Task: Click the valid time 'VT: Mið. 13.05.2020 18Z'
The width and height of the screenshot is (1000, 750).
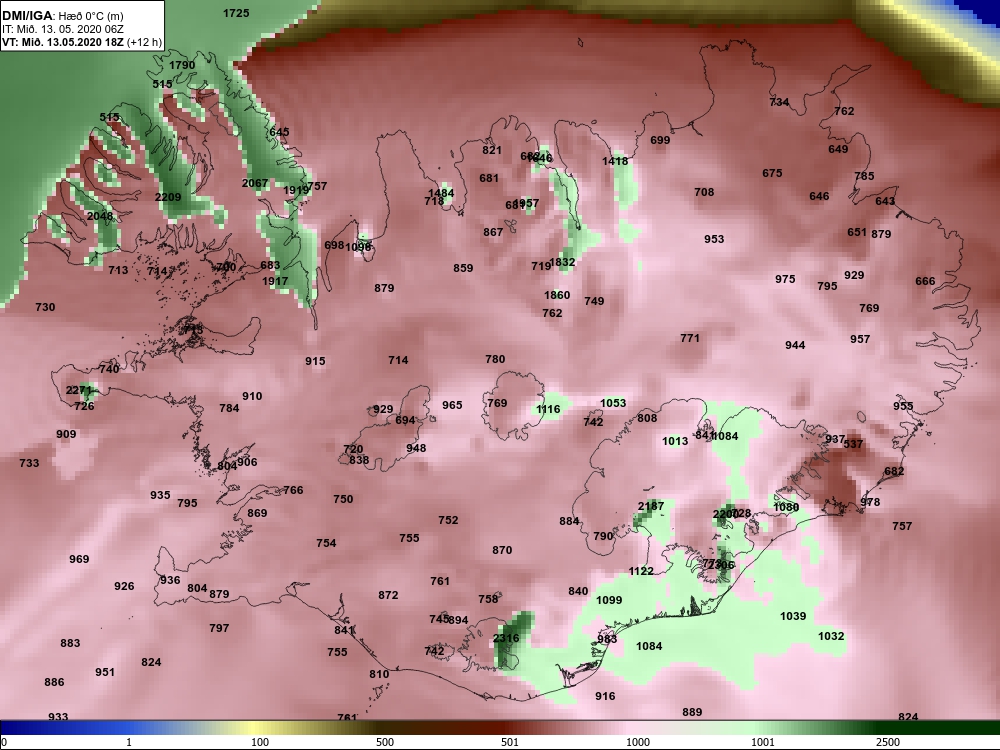Action: click(x=63, y=43)
